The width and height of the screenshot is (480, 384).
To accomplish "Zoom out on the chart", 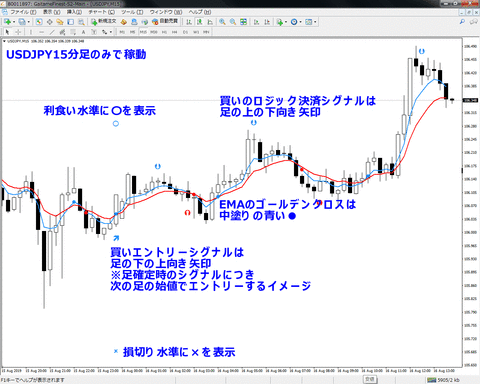I will [233, 22].
